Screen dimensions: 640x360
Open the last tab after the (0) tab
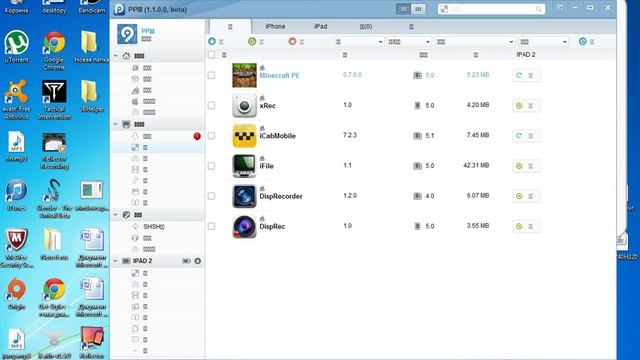click(411, 26)
